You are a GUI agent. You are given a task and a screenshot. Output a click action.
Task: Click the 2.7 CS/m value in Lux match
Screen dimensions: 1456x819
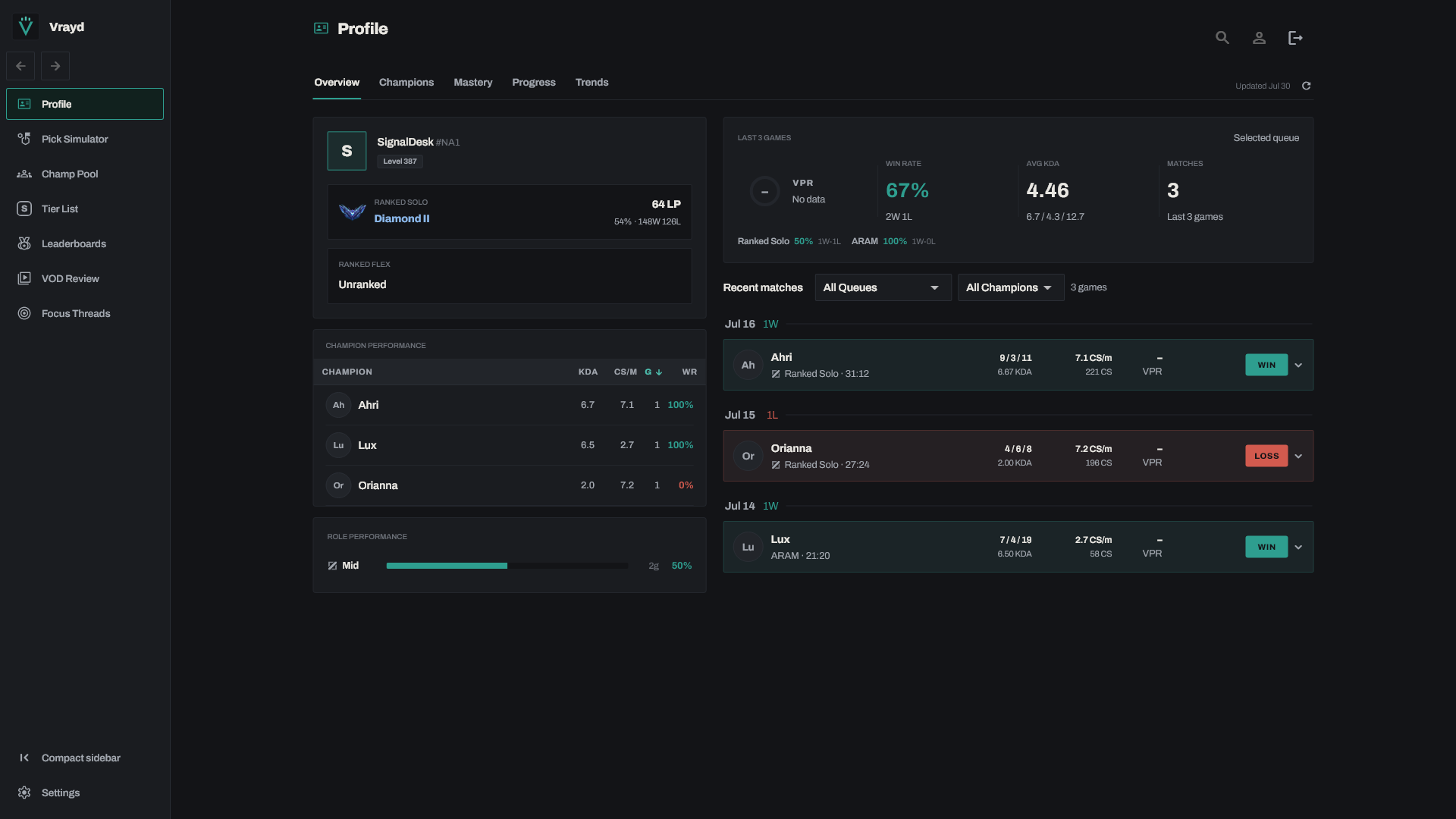(x=1093, y=540)
